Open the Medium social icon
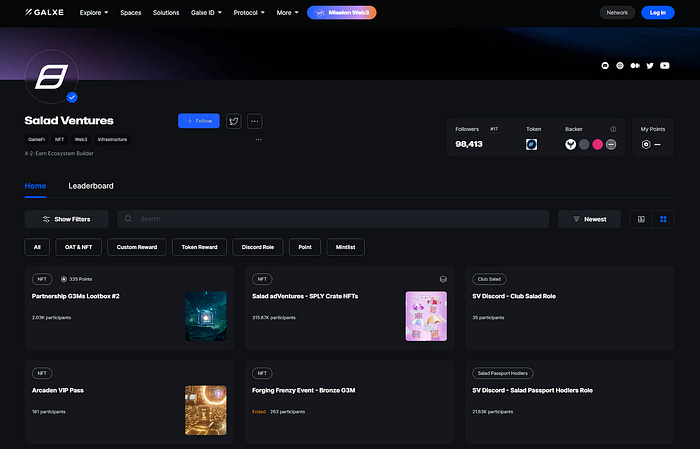Image resolution: width=700 pixels, height=449 pixels. (635, 66)
